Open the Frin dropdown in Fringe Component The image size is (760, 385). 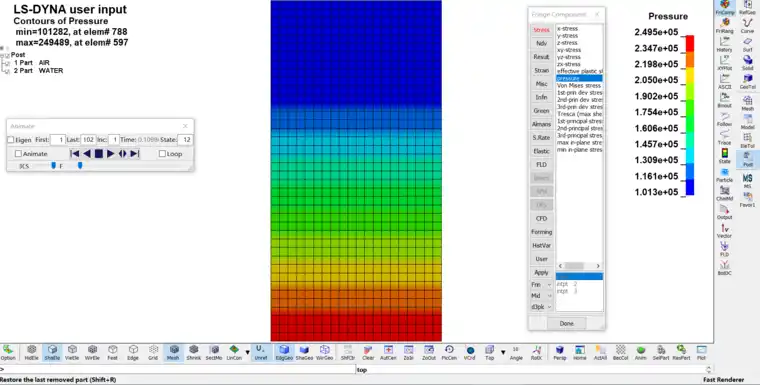click(541, 285)
